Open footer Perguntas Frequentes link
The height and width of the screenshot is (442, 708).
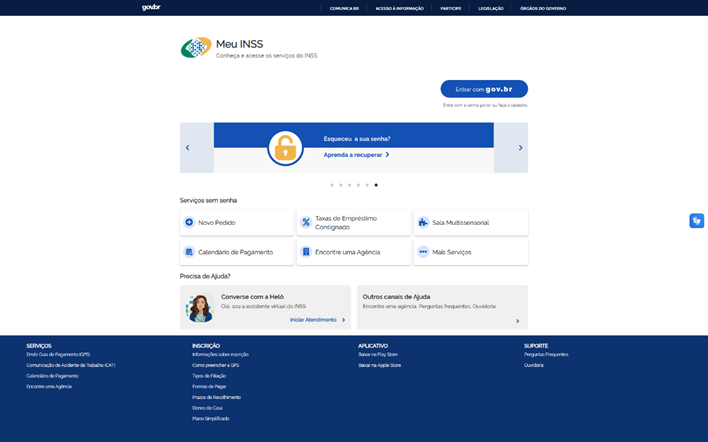pos(546,354)
